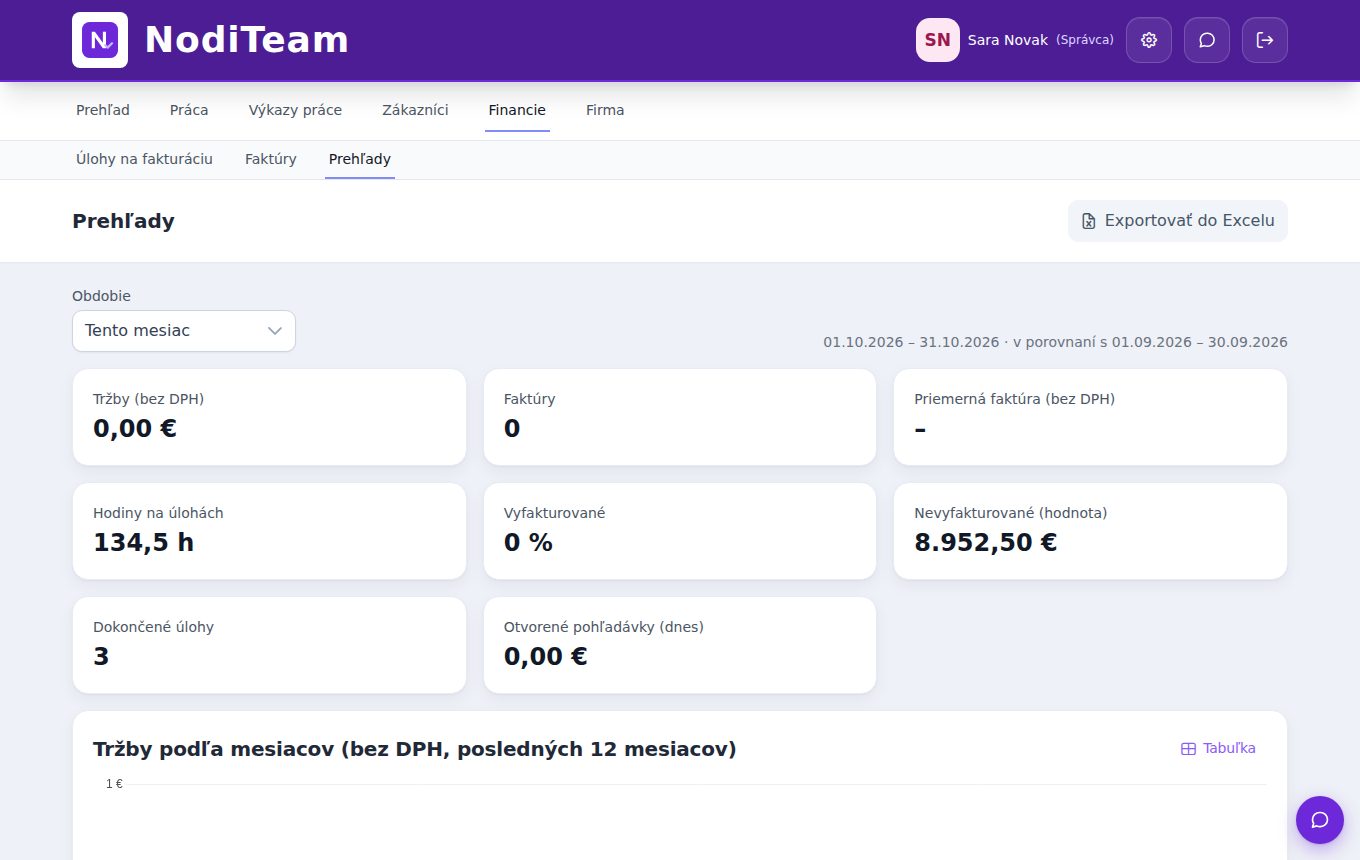This screenshot has height=860, width=1360.
Task: Open the Faktúry subtab
Action: (x=271, y=159)
